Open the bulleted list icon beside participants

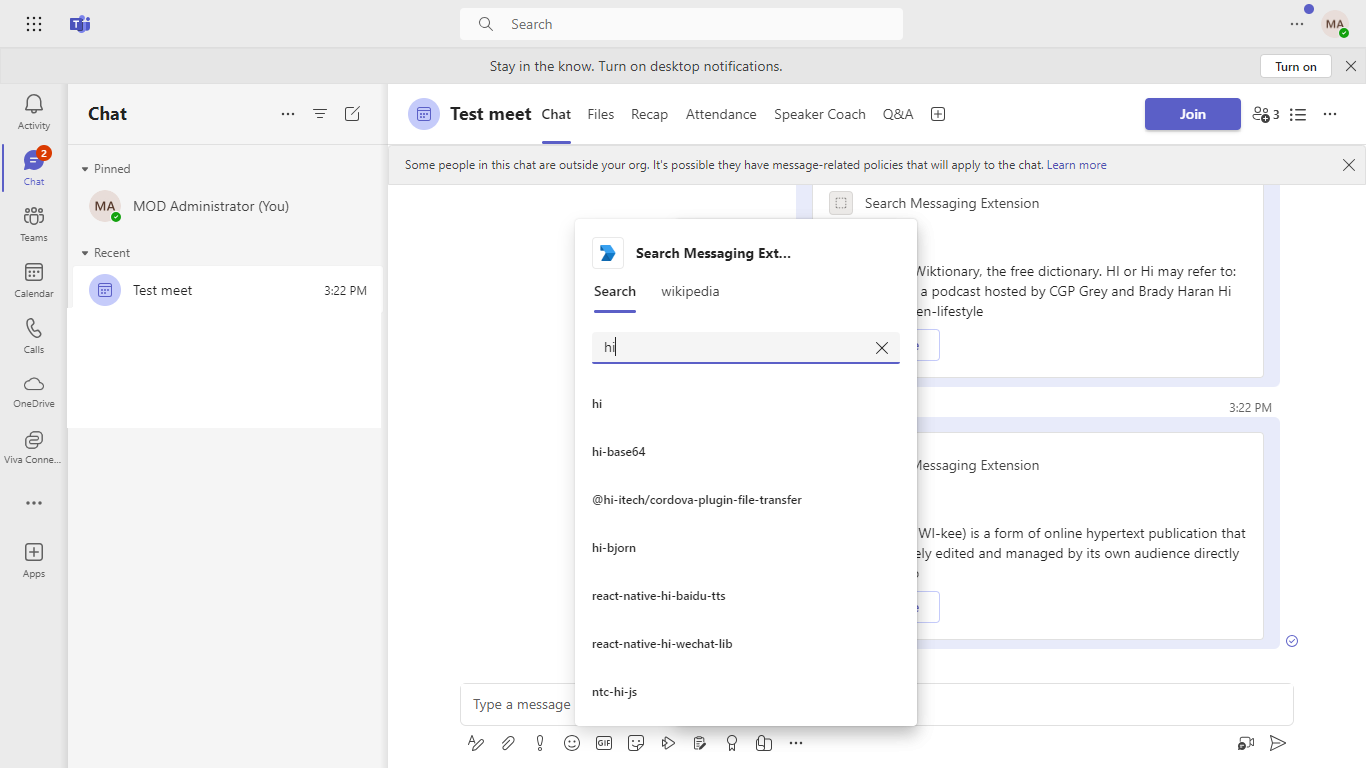click(x=1298, y=114)
